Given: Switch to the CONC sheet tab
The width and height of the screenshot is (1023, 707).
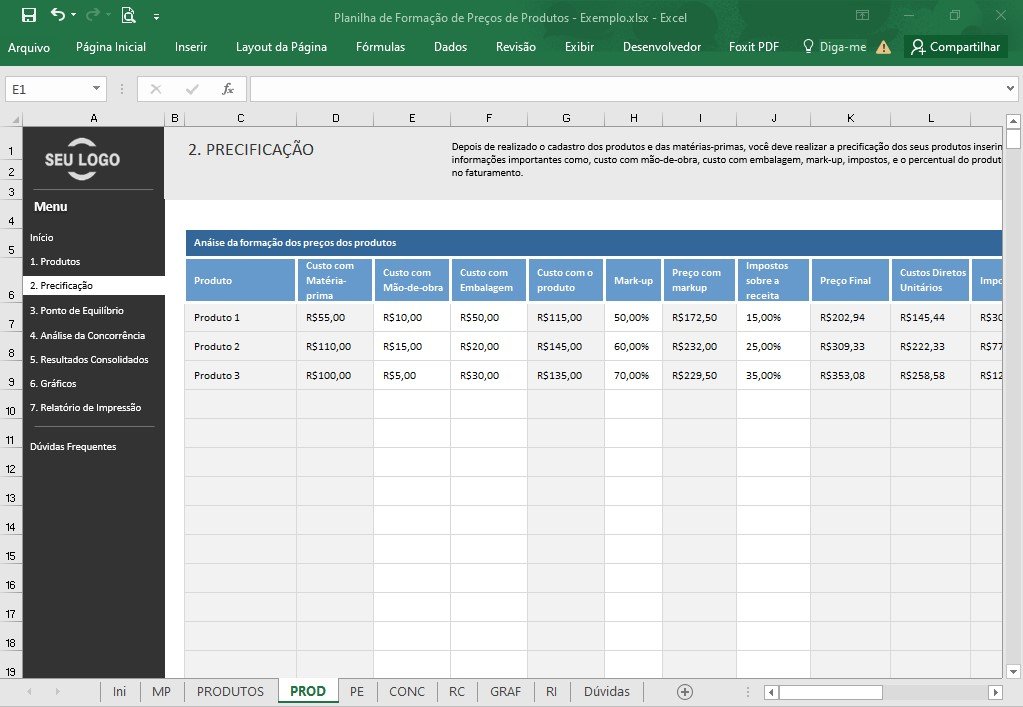Looking at the screenshot, I should pyautogui.click(x=407, y=691).
